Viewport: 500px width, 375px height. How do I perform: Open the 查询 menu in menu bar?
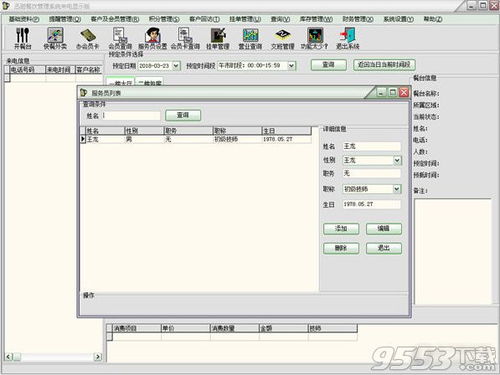[x=280, y=19]
